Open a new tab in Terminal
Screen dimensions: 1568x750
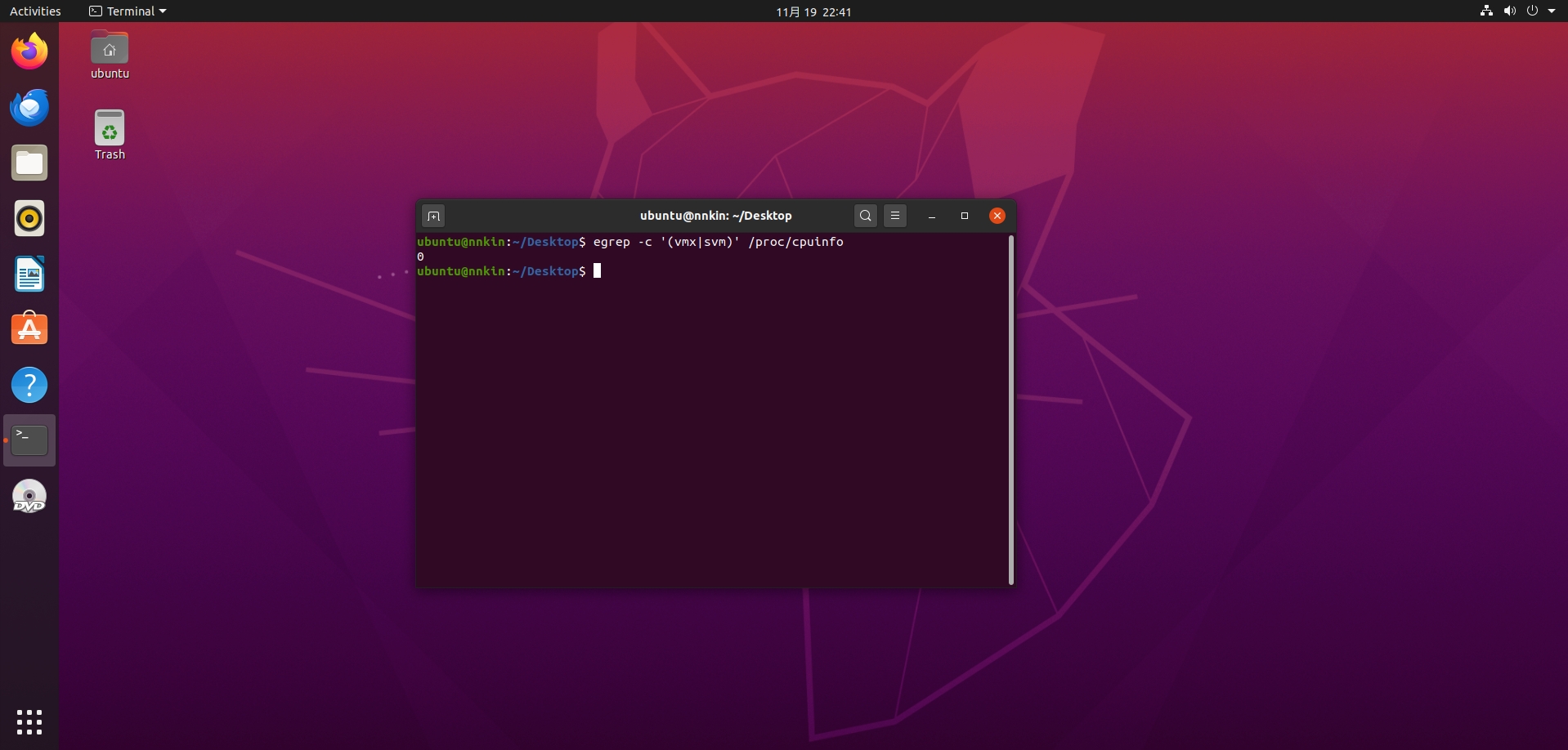point(433,216)
